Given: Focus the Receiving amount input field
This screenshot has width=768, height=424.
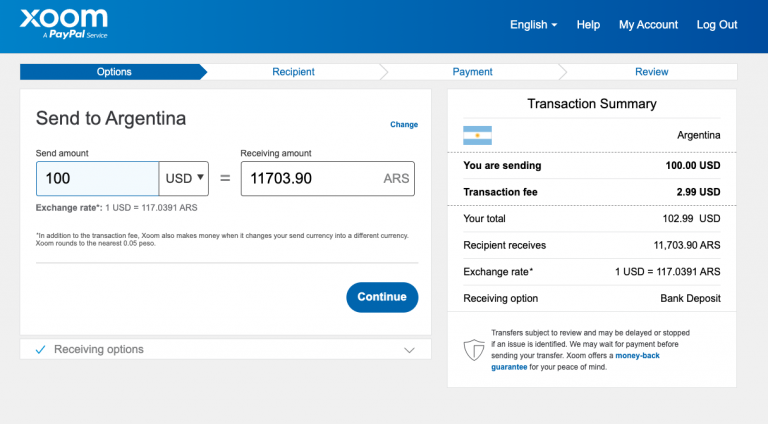Looking at the screenshot, I should 328,178.
